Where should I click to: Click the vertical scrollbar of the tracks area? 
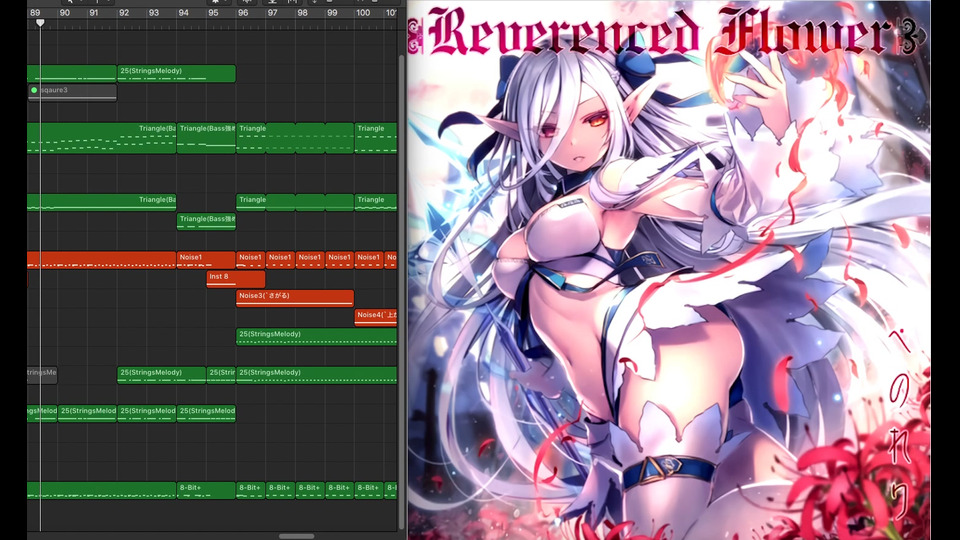[x=402, y=293]
